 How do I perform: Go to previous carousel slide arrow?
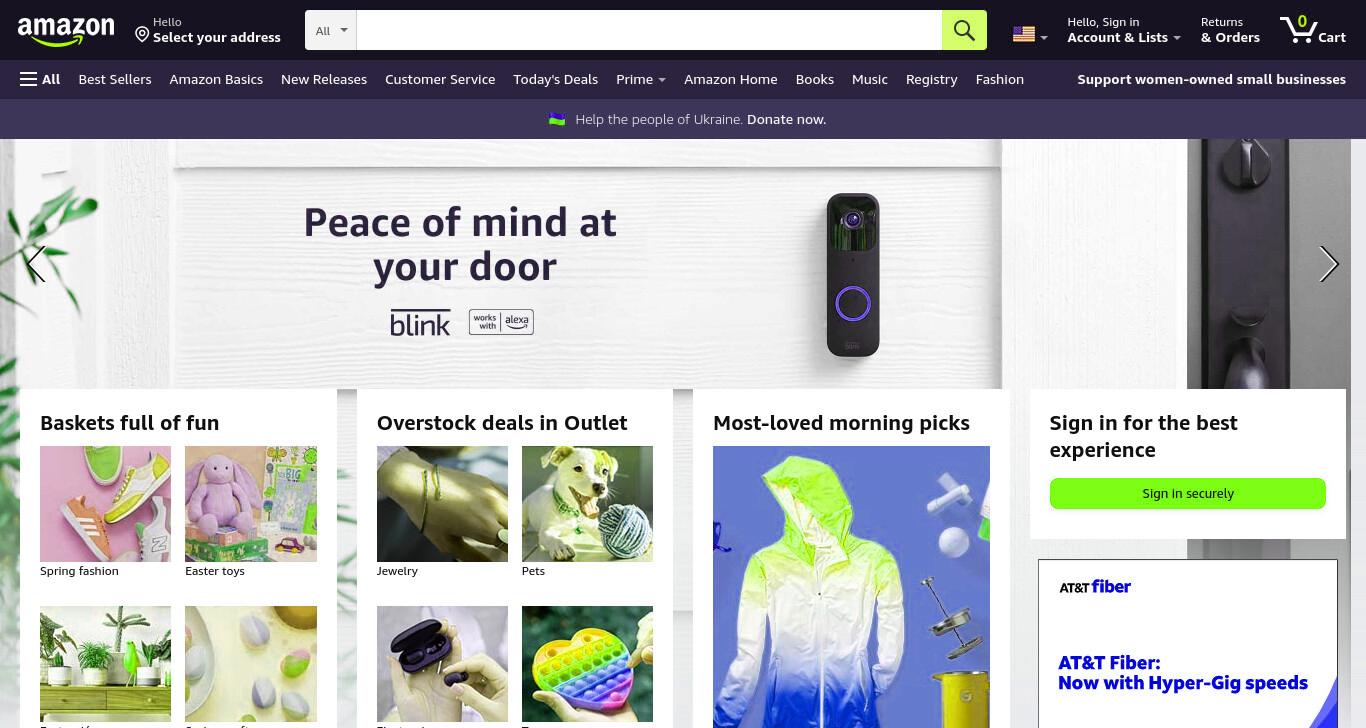click(x=36, y=264)
